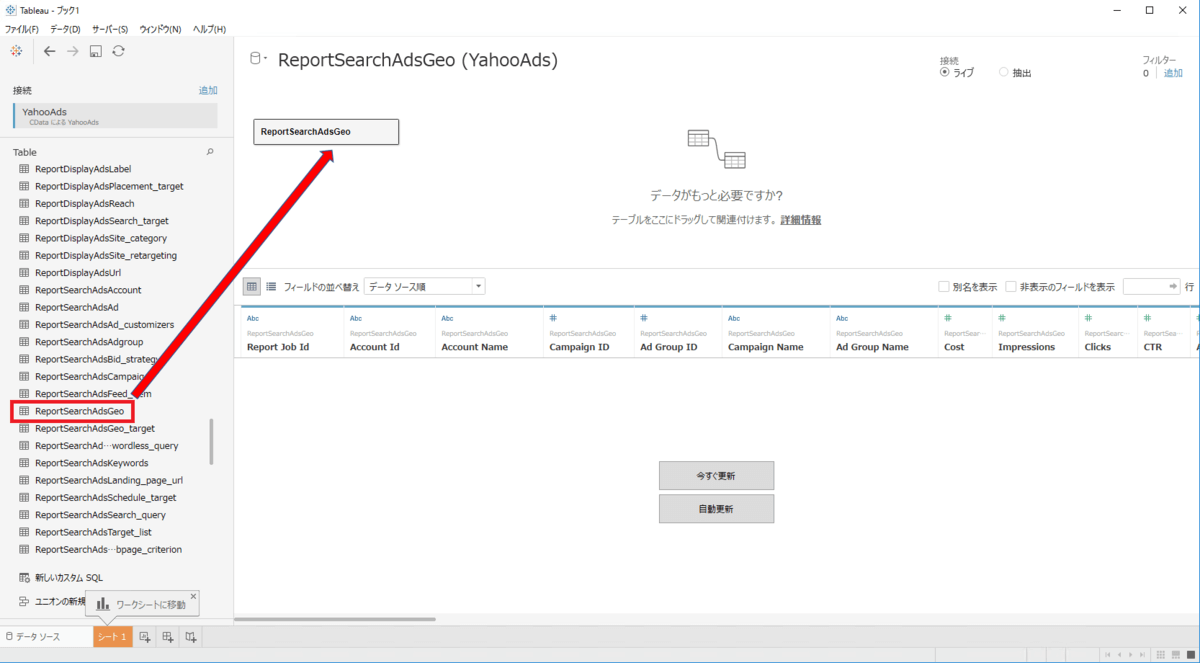Click the 追加 link under フィルター
This screenshot has height=663, width=1200.
1173,73
